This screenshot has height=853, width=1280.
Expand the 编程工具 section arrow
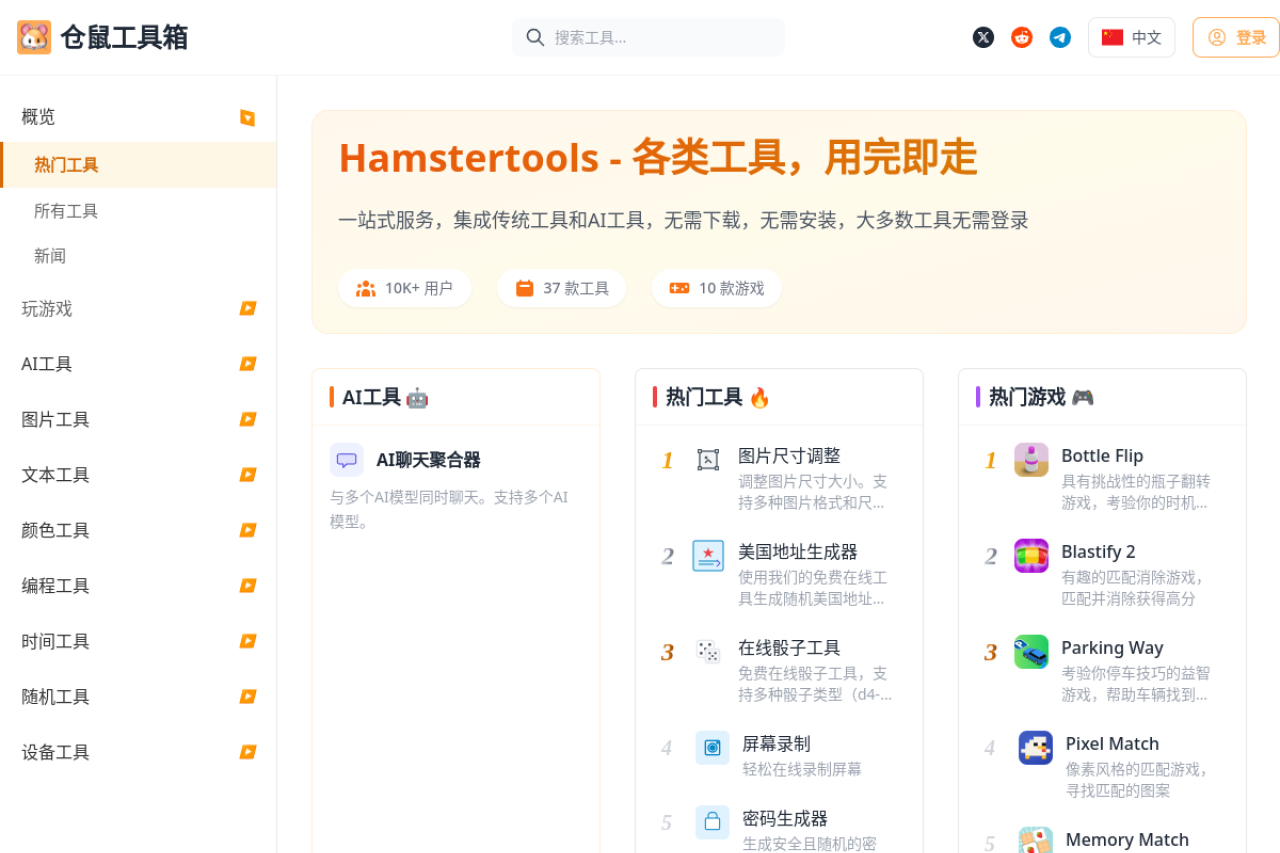click(x=247, y=585)
